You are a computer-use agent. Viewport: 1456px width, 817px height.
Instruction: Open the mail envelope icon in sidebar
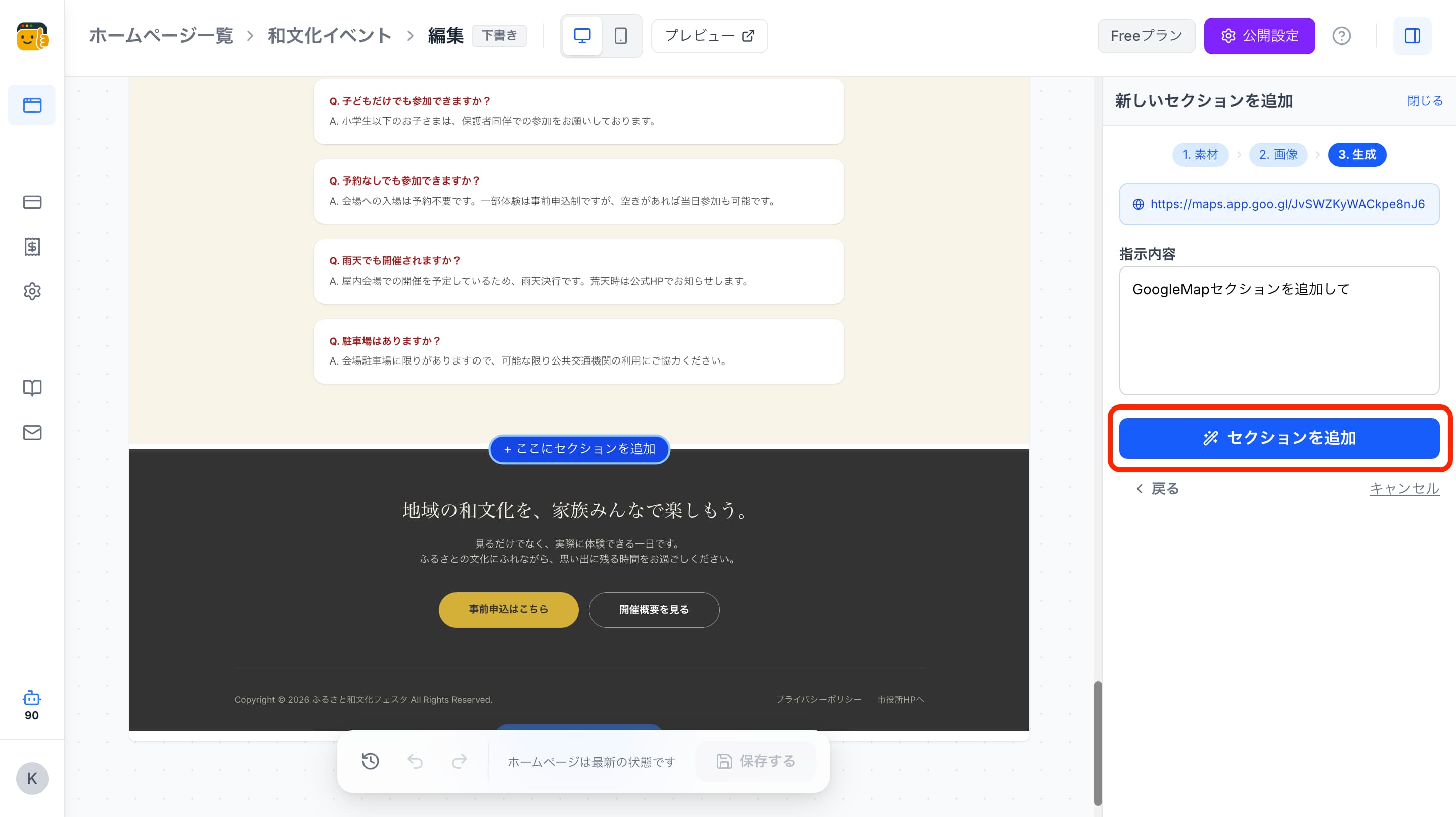[x=32, y=433]
